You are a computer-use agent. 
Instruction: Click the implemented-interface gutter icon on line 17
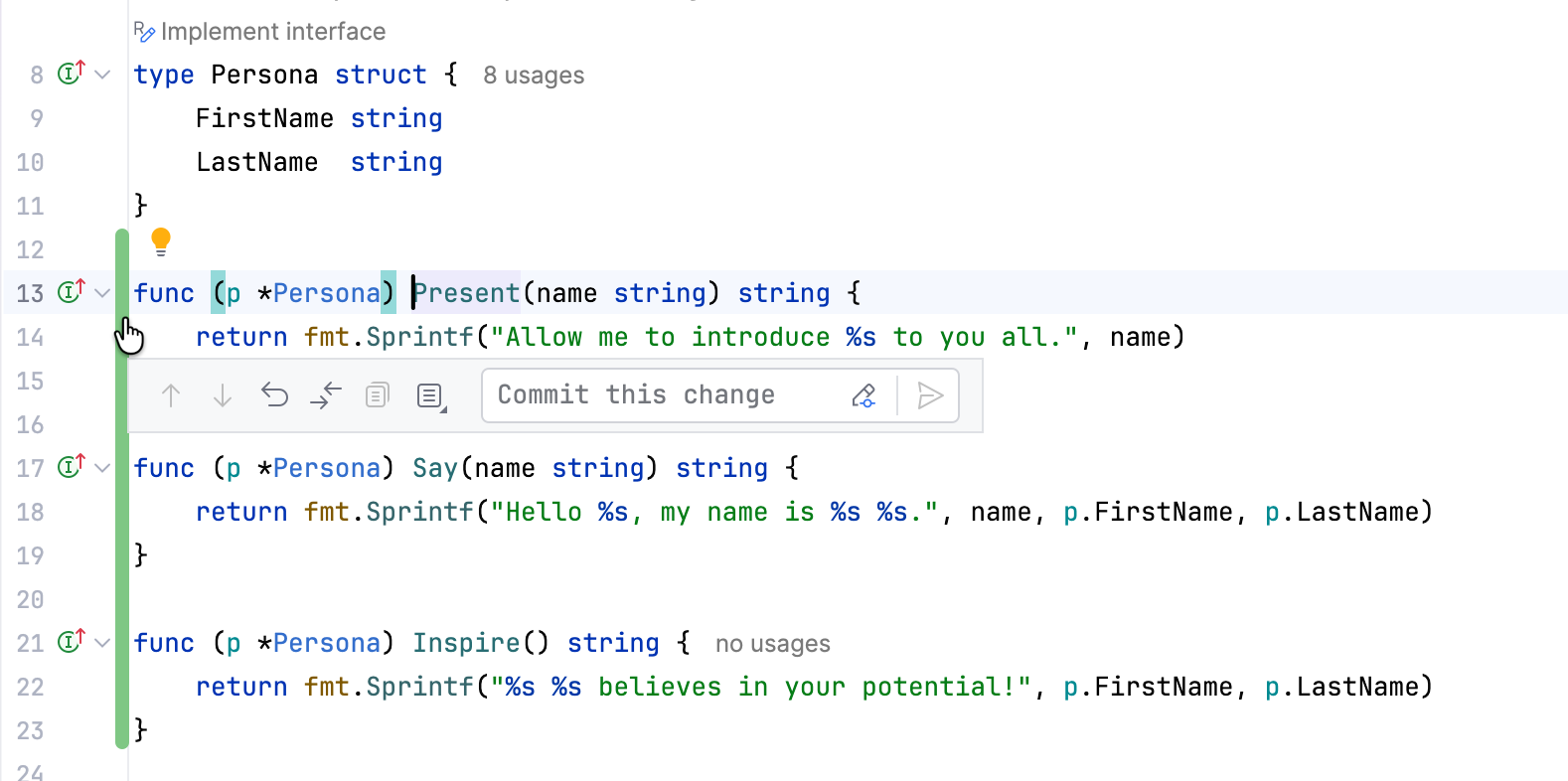point(71,466)
